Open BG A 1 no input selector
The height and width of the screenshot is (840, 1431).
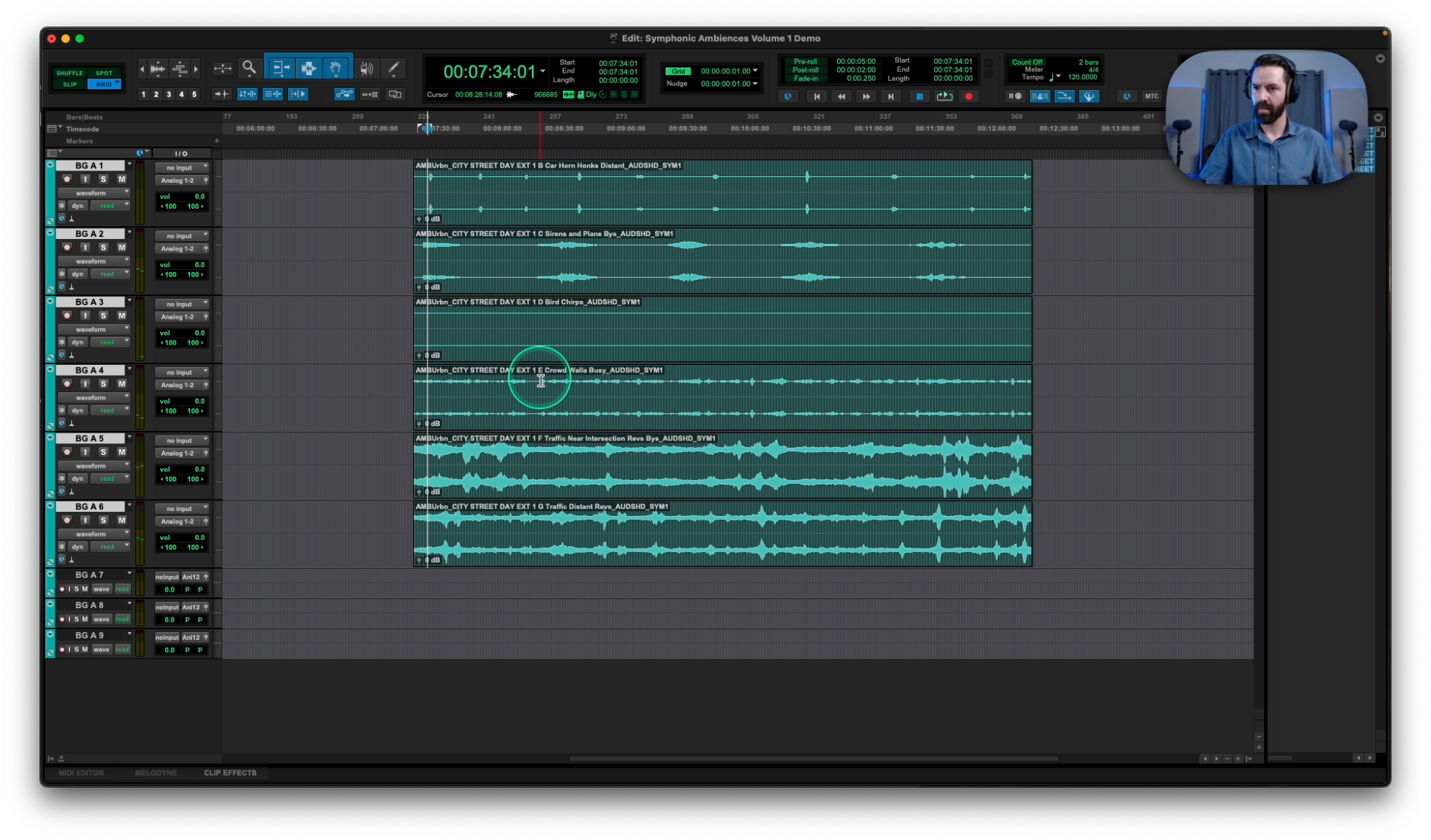click(182, 168)
